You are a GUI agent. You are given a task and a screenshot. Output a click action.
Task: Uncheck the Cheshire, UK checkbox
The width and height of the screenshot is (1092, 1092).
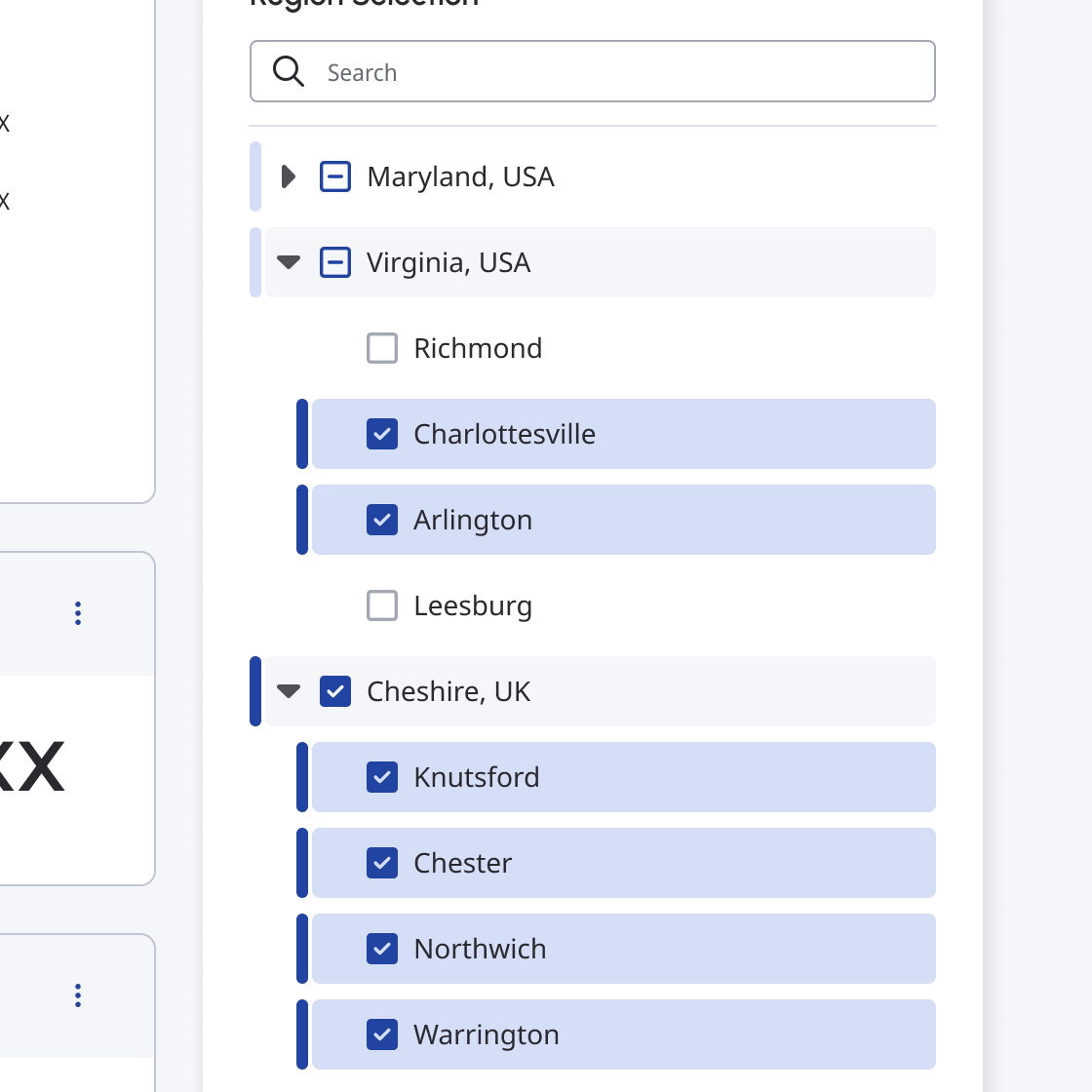click(335, 691)
